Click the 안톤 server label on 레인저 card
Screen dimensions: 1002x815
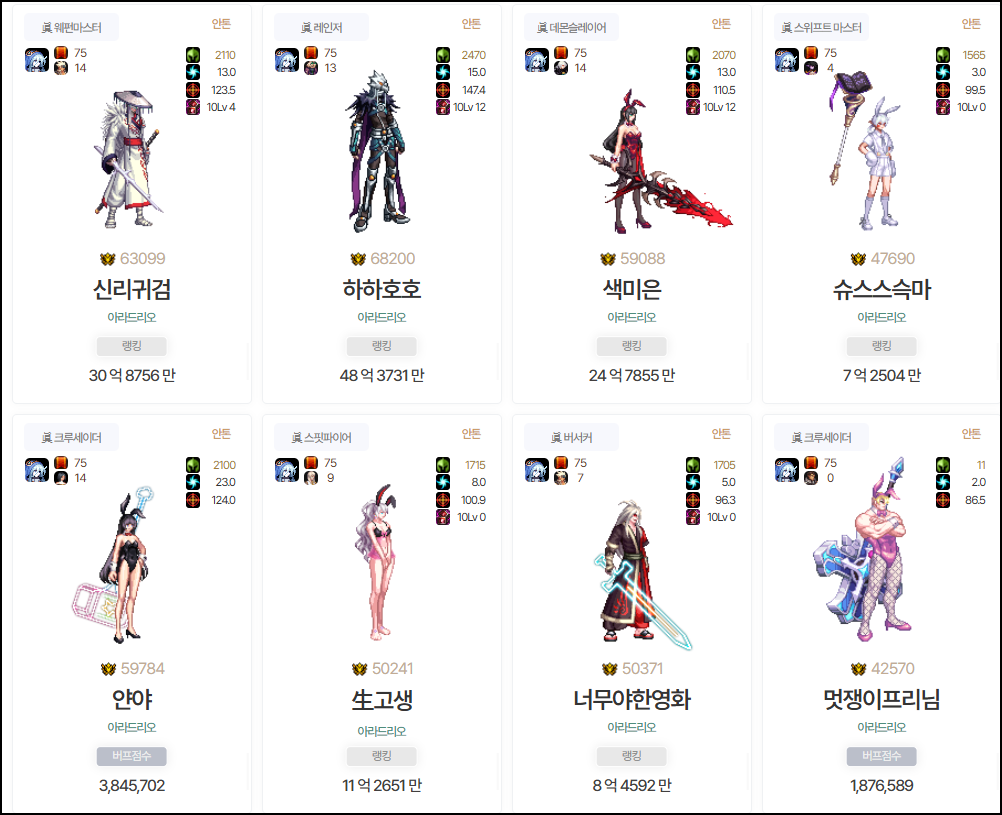click(x=471, y=24)
